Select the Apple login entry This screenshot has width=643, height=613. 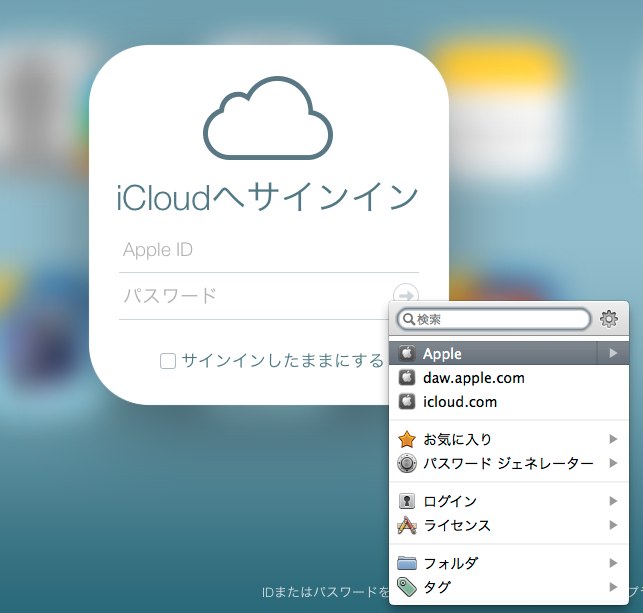(x=508, y=353)
